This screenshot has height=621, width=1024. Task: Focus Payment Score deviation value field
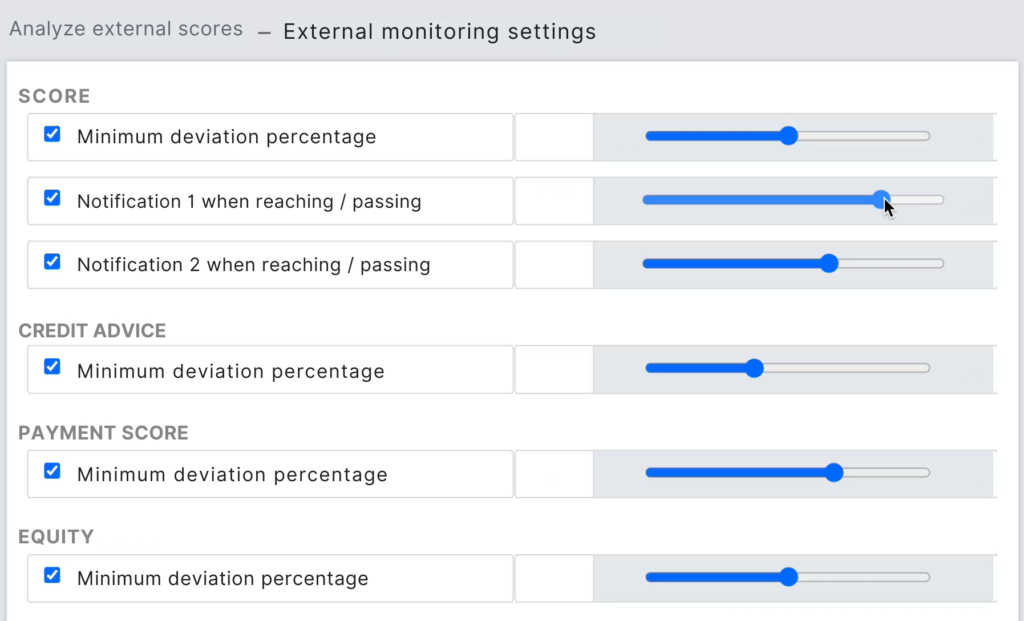point(554,474)
